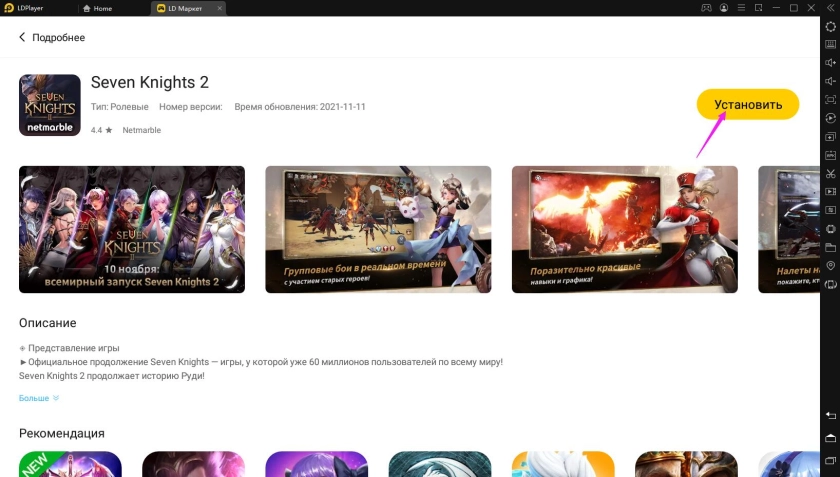Go back using Подробнее arrow
The height and width of the screenshot is (477, 840).
tap(22, 37)
